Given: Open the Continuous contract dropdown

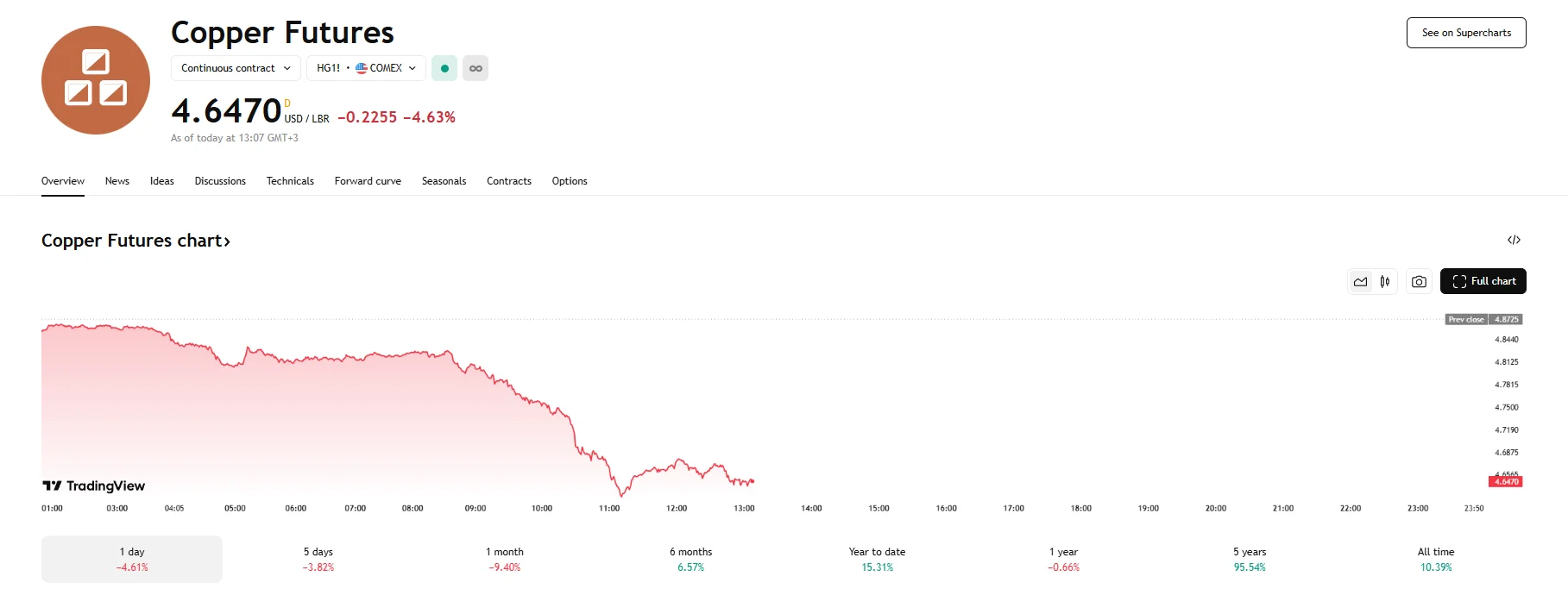Looking at the screenshot, I should tap(236, 68).
